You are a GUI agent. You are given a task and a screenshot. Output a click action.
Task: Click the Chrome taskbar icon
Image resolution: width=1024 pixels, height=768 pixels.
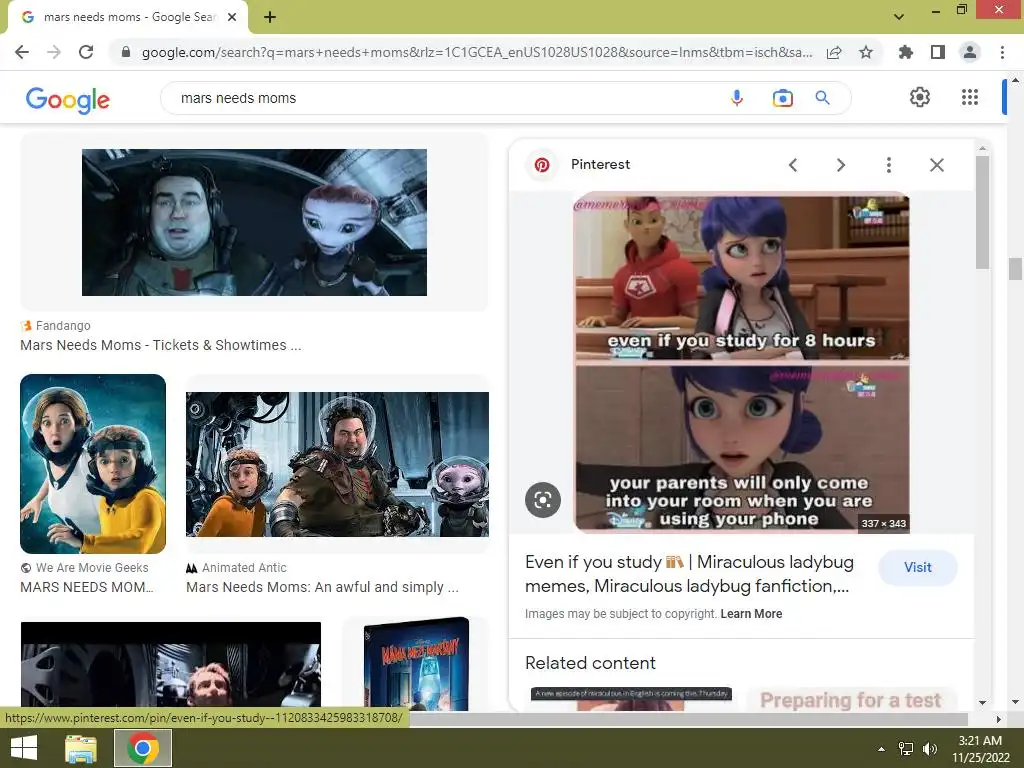[x=143, y=748]
